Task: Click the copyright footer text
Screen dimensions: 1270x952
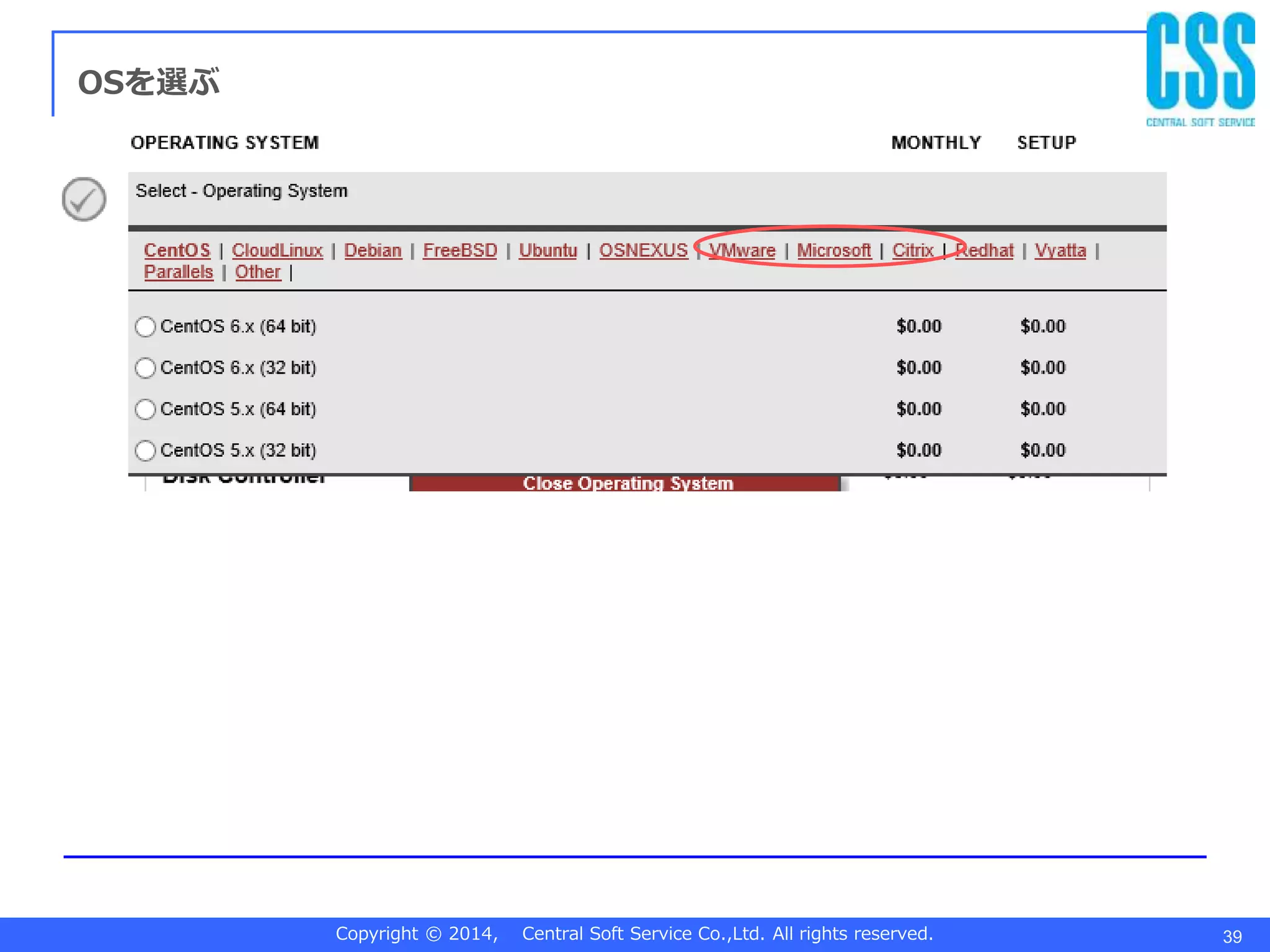Action: 634,933
